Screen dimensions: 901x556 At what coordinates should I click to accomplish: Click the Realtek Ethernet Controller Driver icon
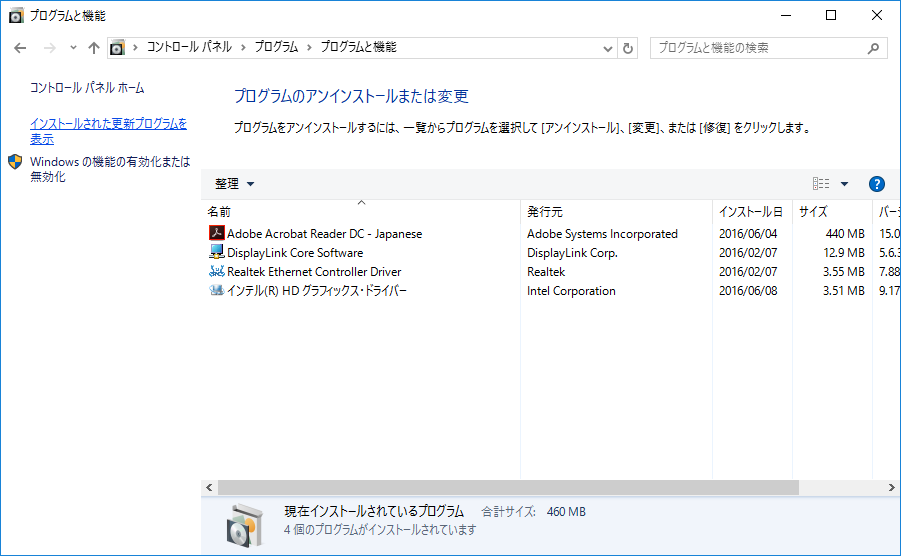click(x=217, y=272)
